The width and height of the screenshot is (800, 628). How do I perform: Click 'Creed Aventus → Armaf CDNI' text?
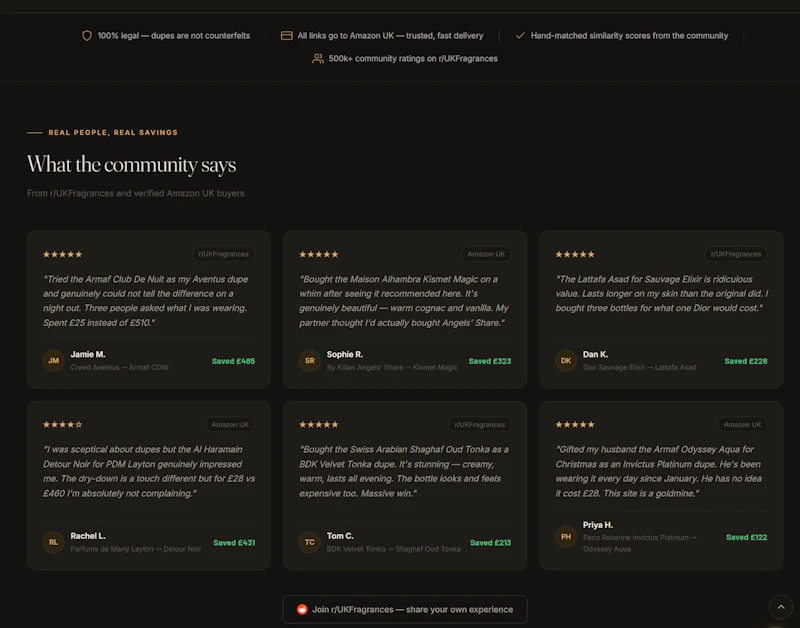(119, 367)
